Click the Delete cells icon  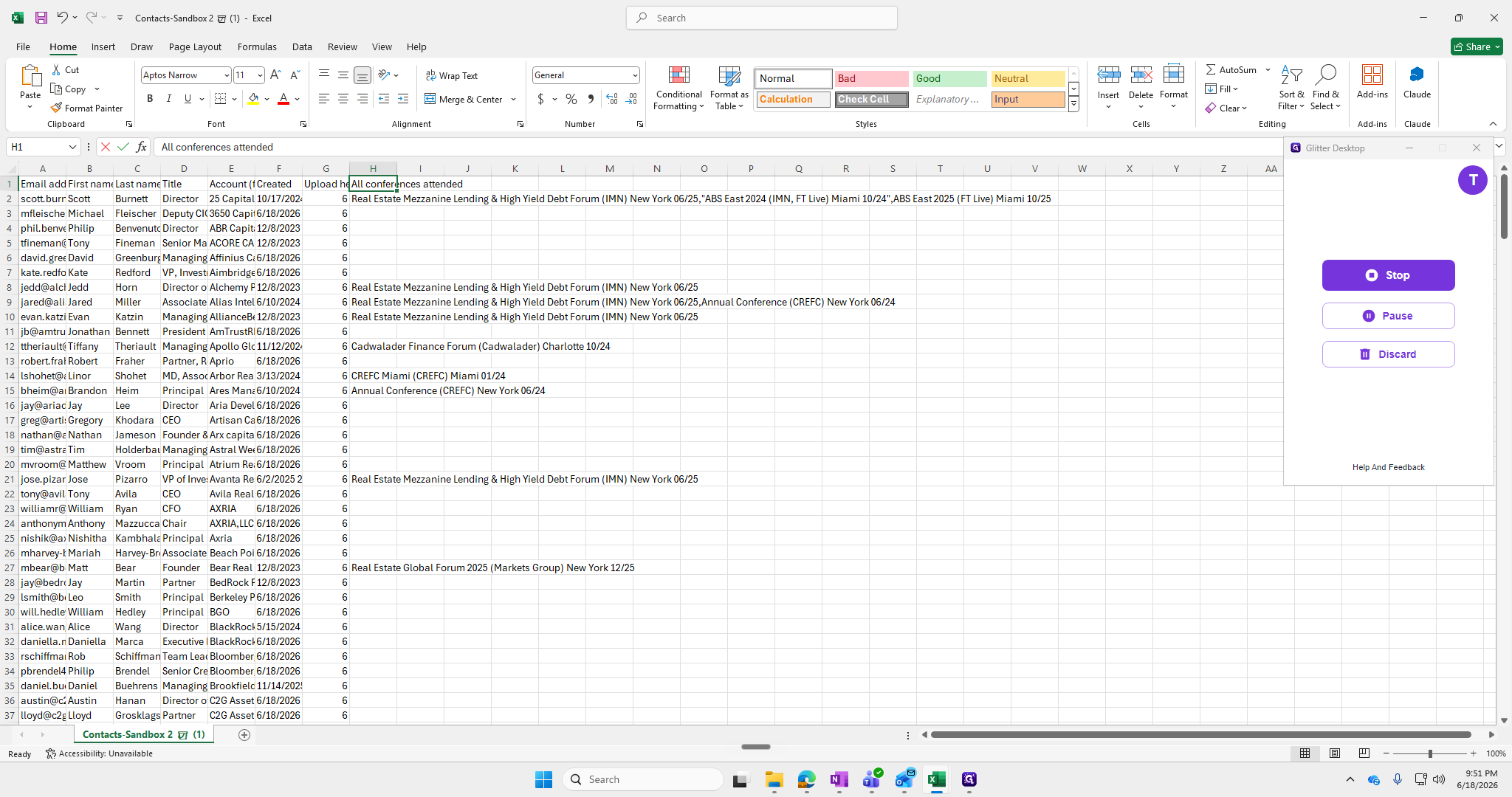point(1141,75)
